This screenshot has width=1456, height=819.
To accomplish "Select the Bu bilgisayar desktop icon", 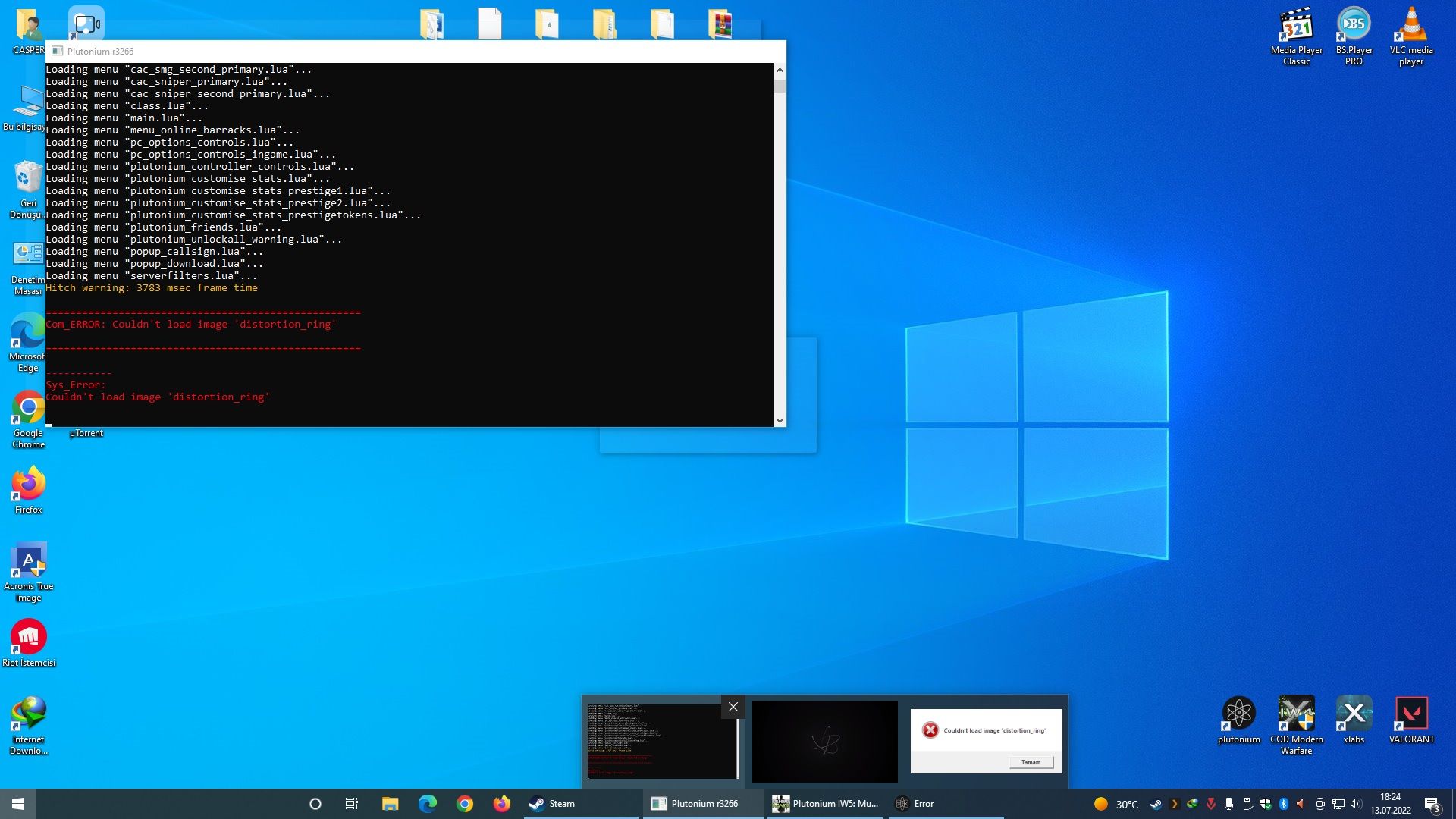I will (24, 108).
